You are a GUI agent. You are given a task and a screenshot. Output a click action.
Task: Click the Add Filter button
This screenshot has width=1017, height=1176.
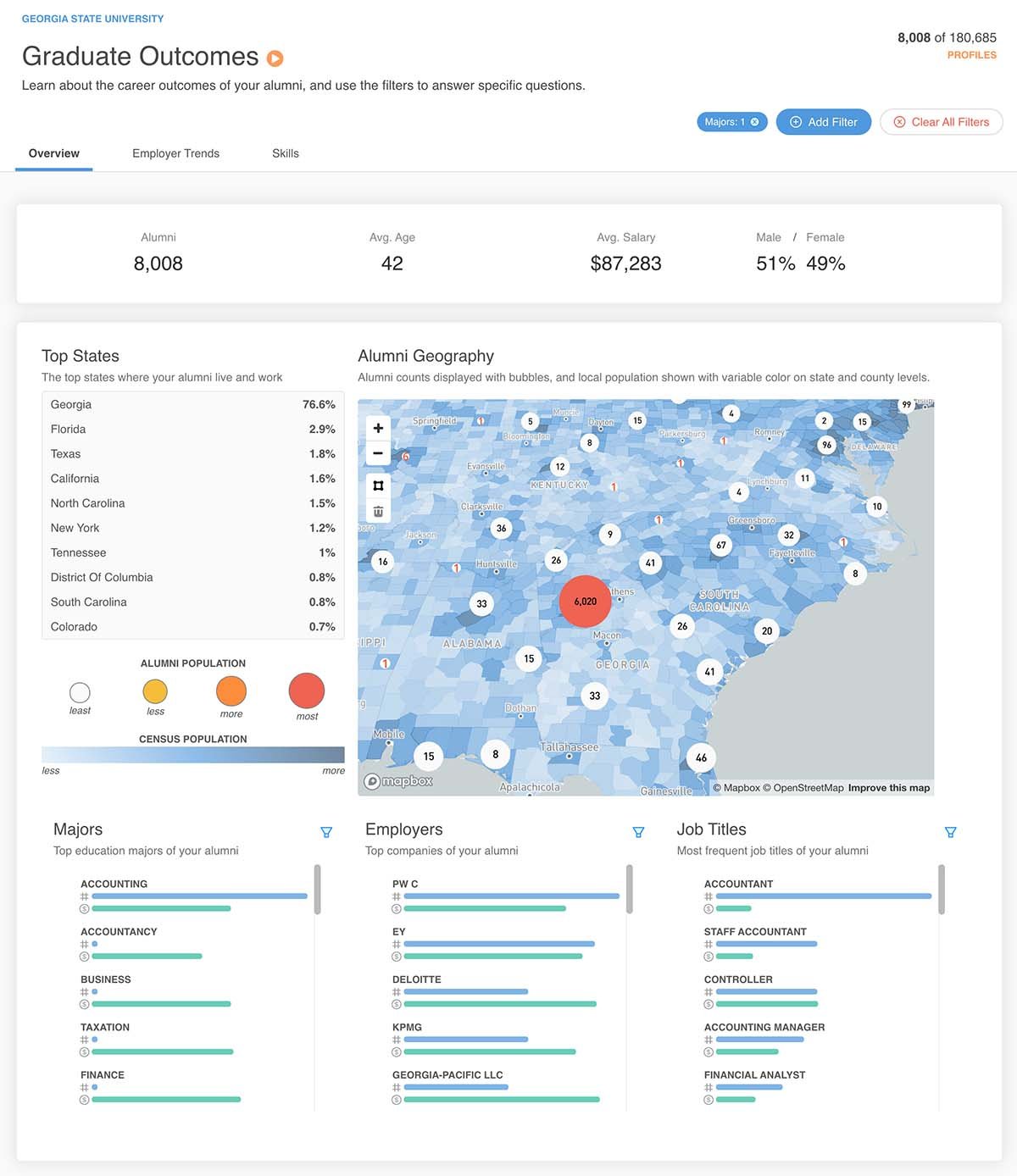pos(823,122)
